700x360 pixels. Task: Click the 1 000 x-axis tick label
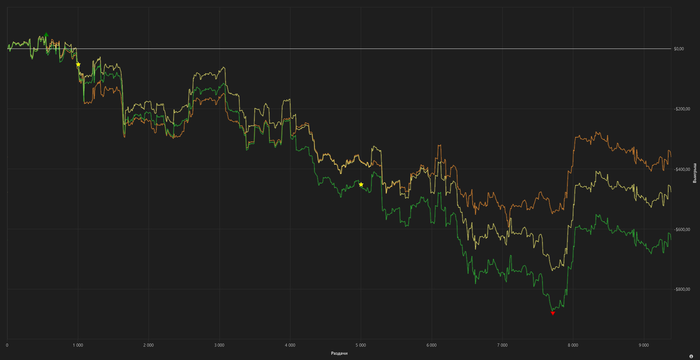pyautogui.click(x=78, y=345)
